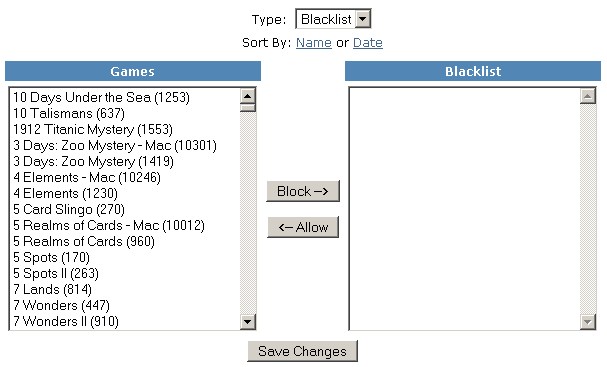
Task: Click the Games list scrollbar thumb
Action: click(x=247, y=107)
